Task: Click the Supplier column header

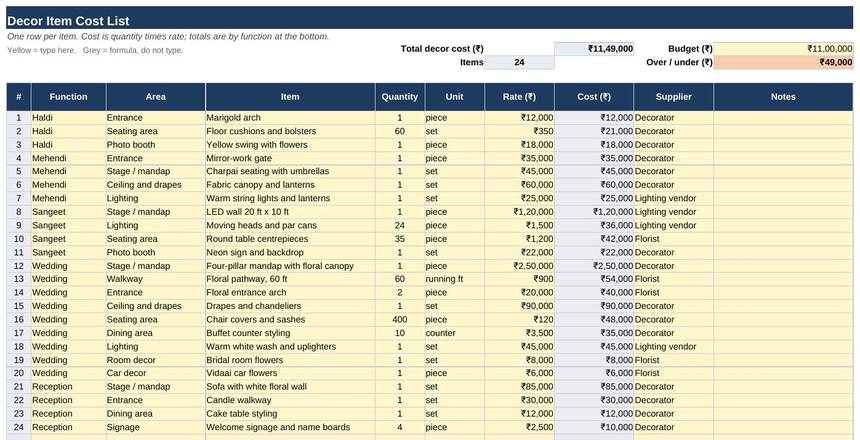Action: 674,97
